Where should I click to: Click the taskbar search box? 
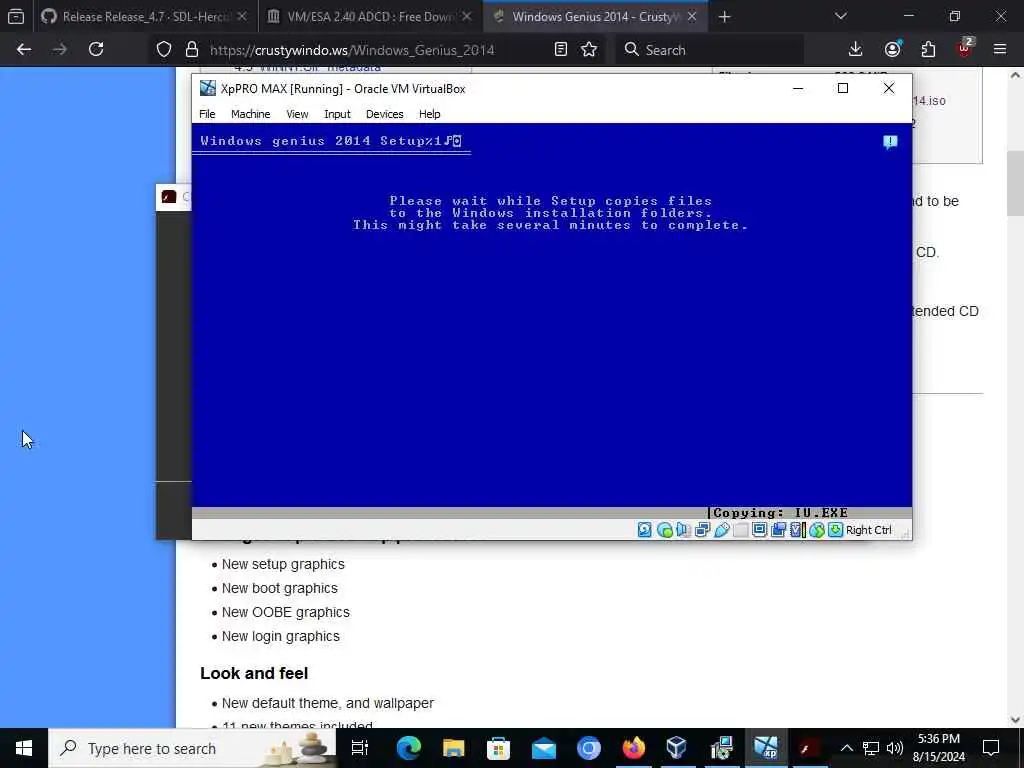point(193,748)
